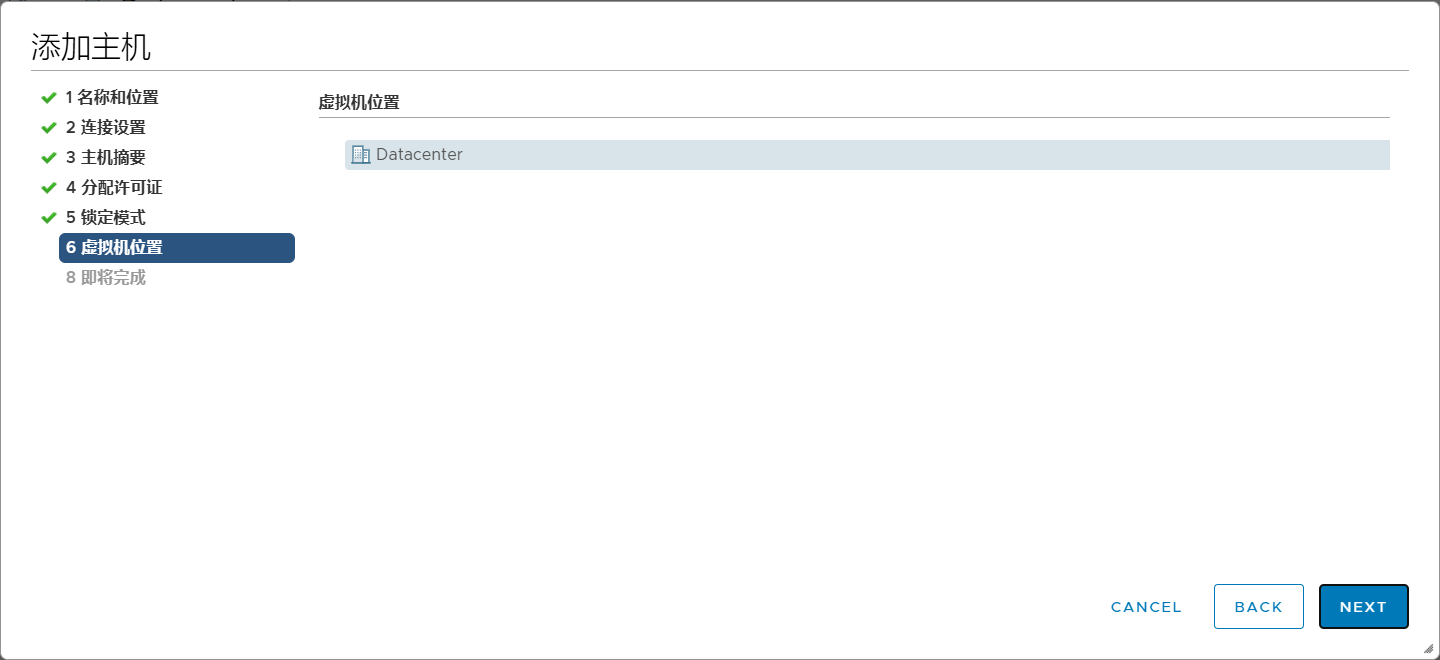1440x660 pixels.
Task: Select the Datacenter row
Action: point(867,155)
